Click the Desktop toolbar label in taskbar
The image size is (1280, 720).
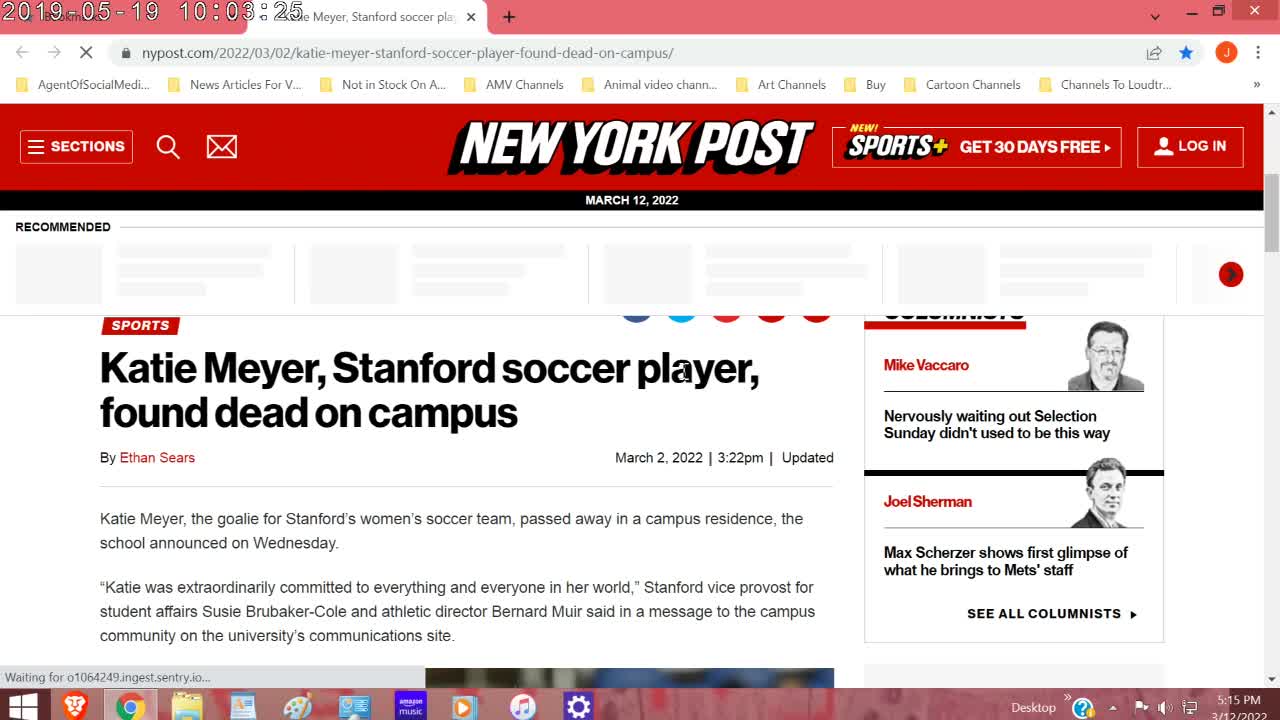click(x=1033, y=707)
